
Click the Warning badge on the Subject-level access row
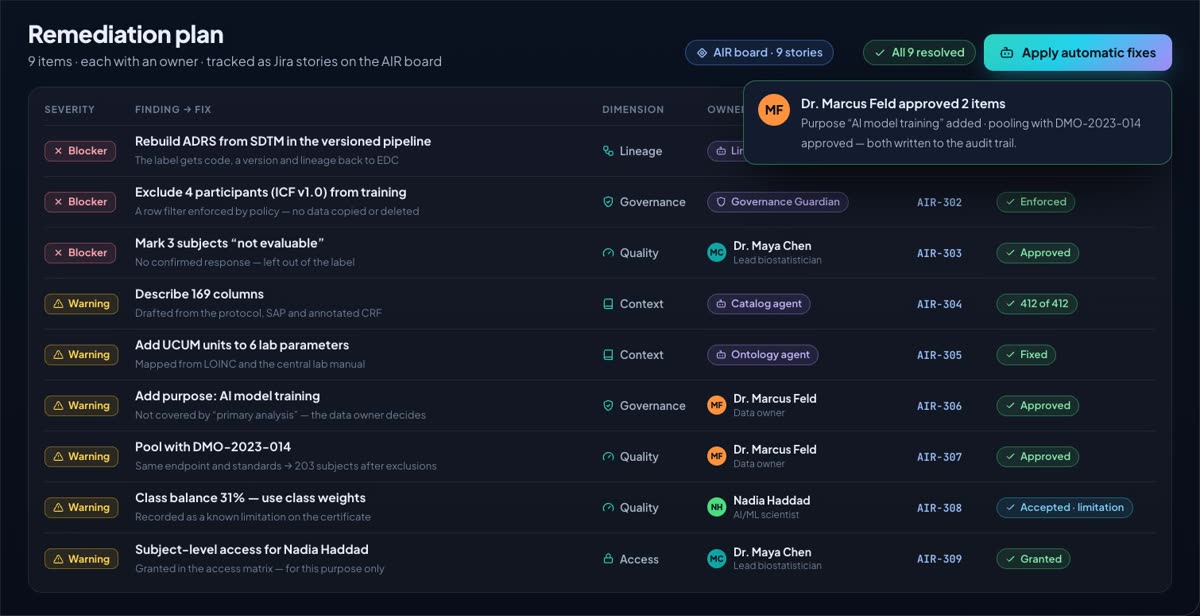[x=81, y=559]
